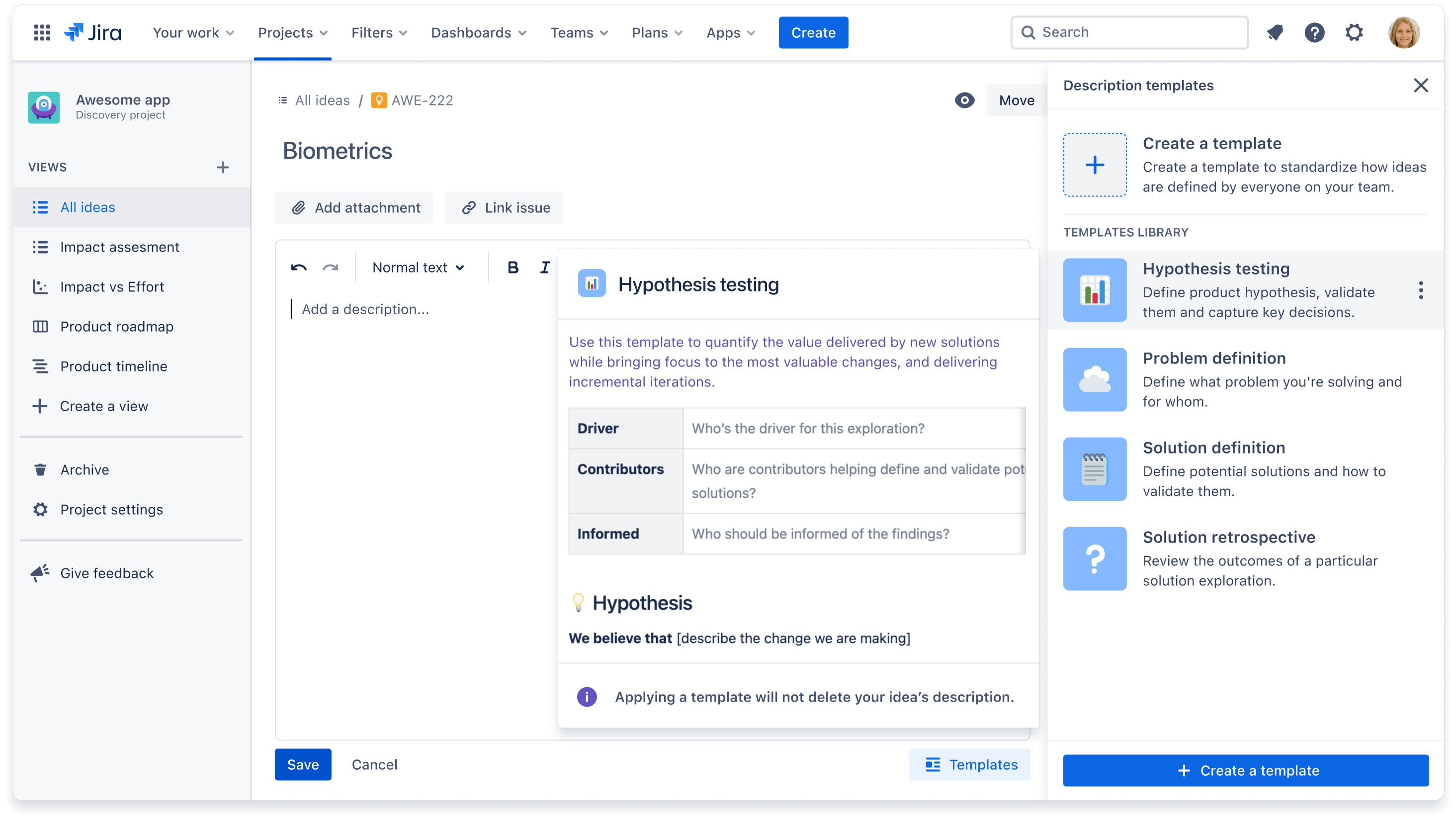Click the Add a description input field
Screen dimensions: 1456x820
(x=364, y=308)
